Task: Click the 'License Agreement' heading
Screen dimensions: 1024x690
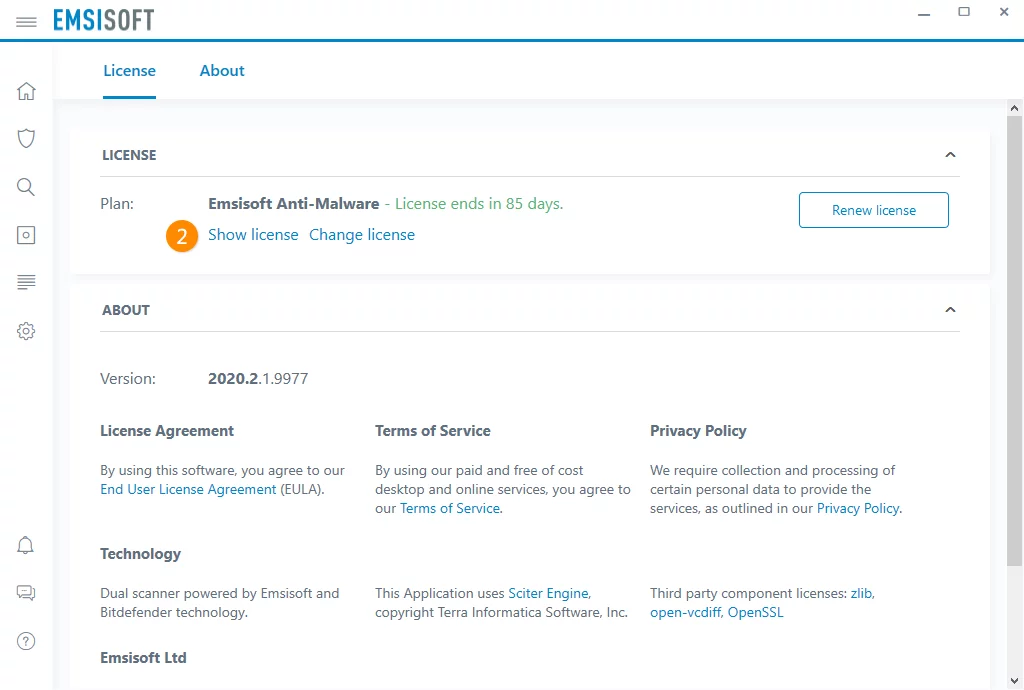Action: [x=167, y=431]
